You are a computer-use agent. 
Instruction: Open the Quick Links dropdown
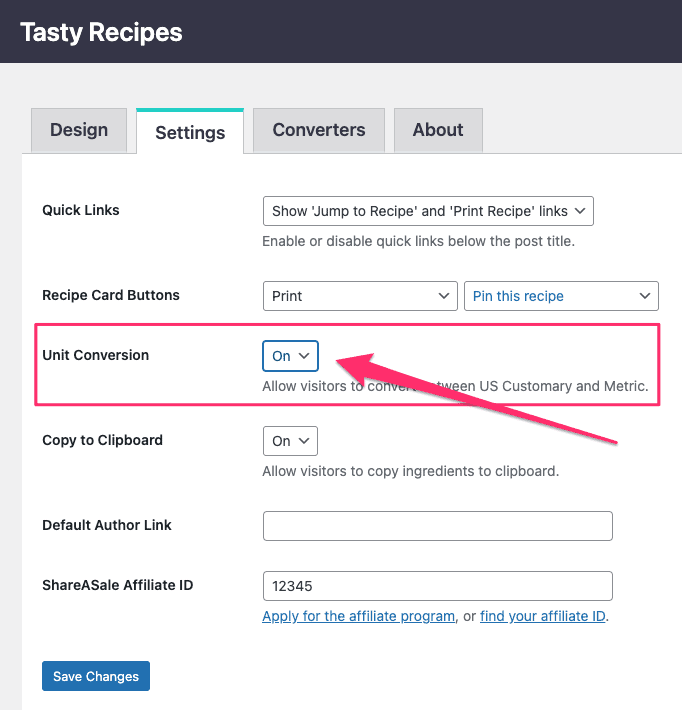(x=428, y=211)
